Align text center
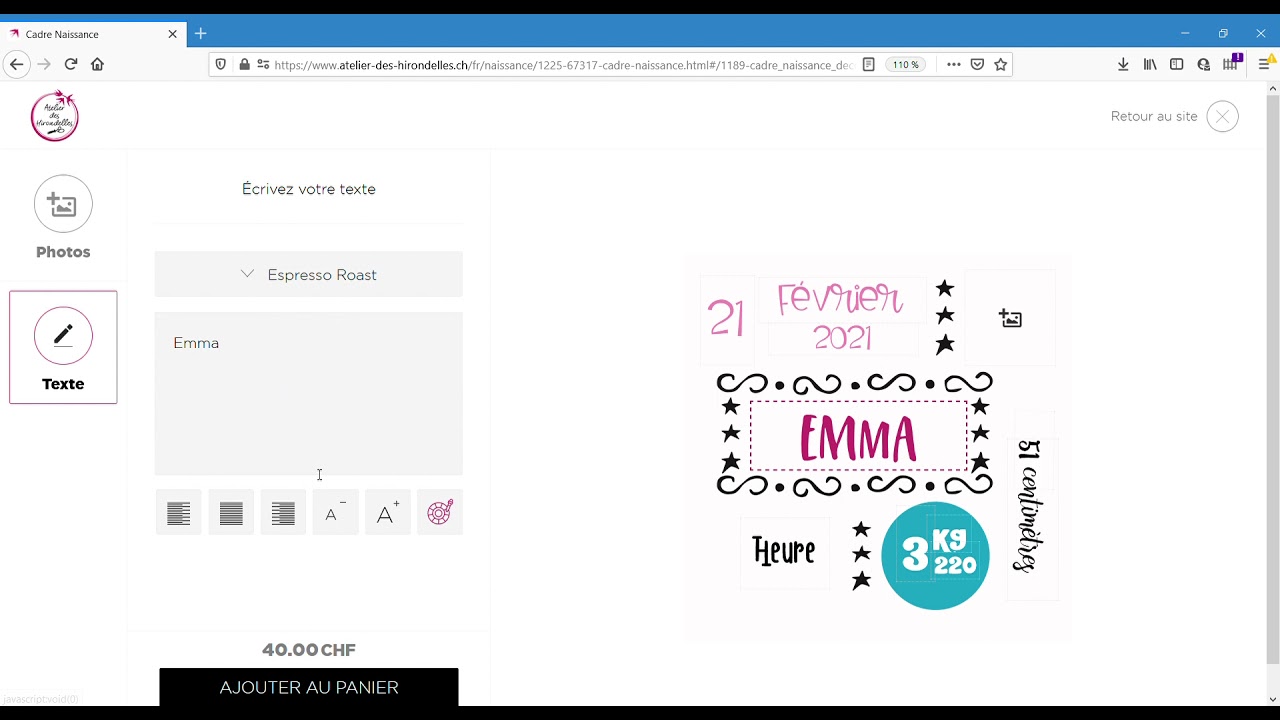Viewport: 1280px width, 720px height. click(231, 513)
